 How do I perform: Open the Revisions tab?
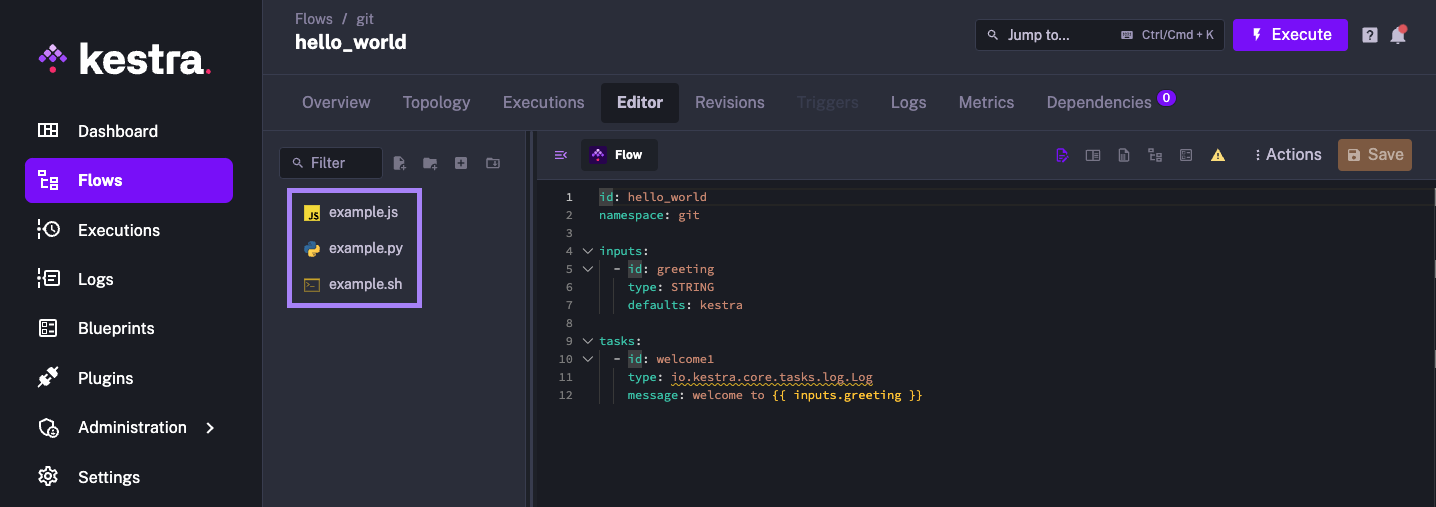729,102
